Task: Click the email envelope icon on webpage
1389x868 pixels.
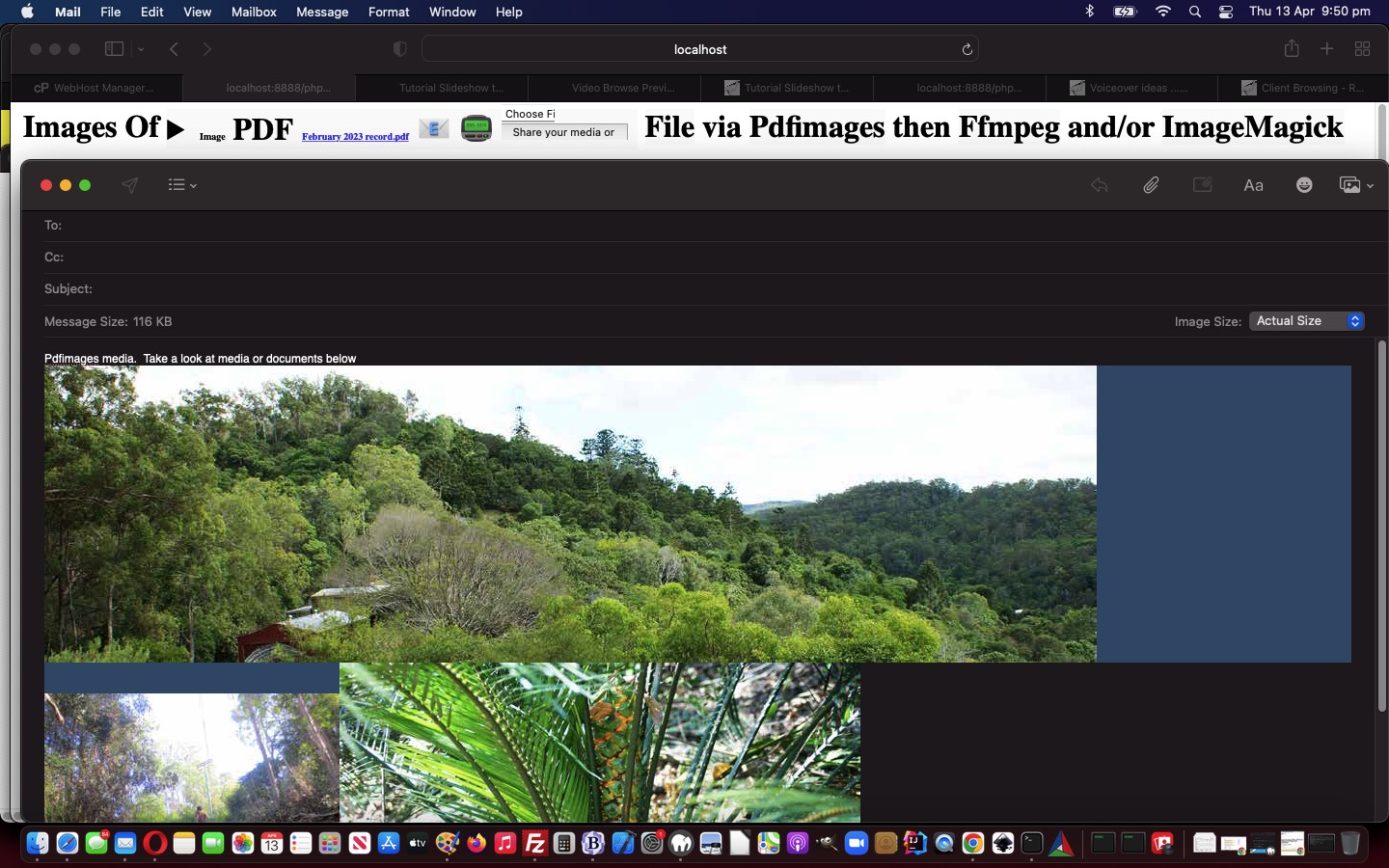Action: pyautogui.click(x=434, y=128)
